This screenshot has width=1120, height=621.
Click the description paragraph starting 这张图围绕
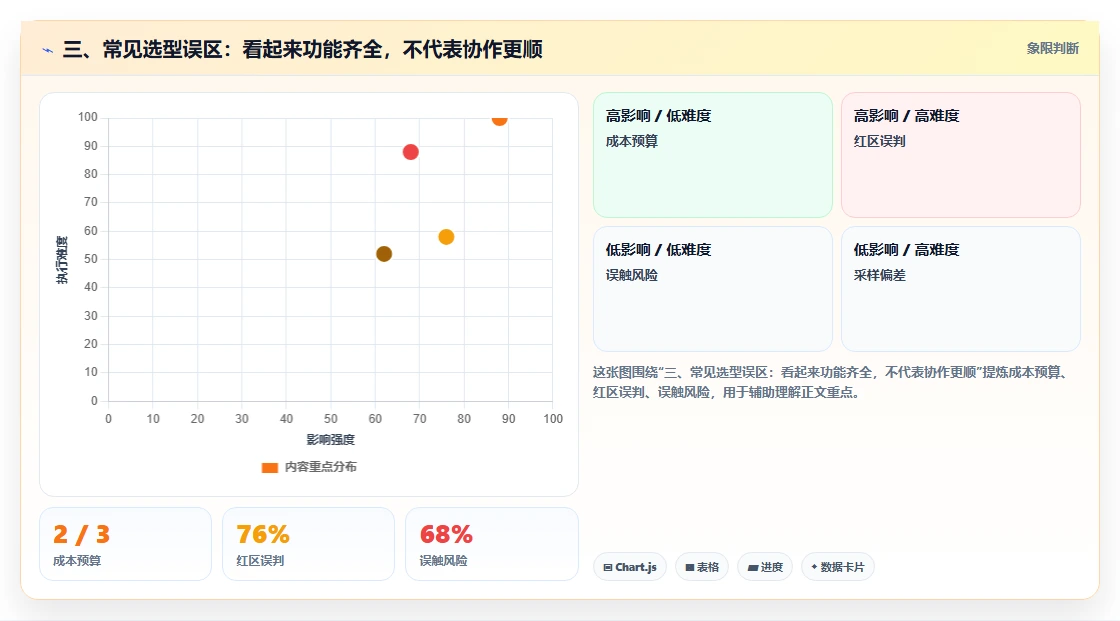point(832,382)
